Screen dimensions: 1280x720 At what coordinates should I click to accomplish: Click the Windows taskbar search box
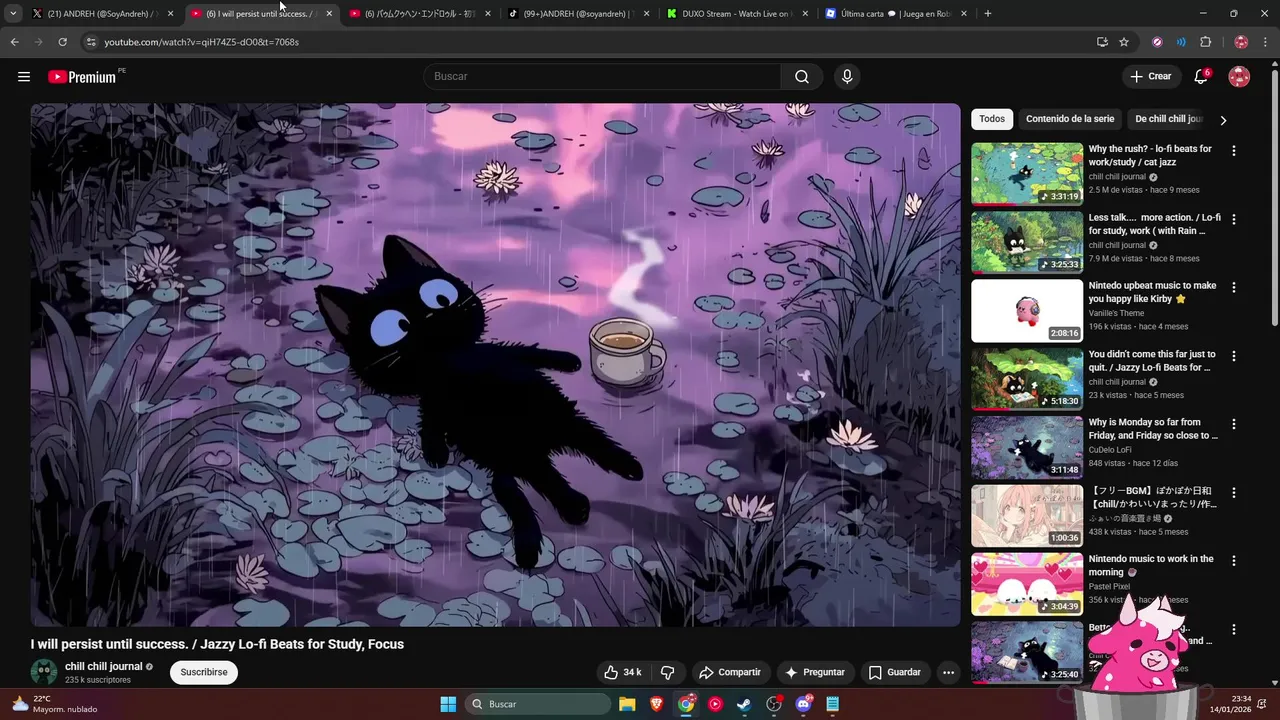pyautogui.click(x=539, y=704)
